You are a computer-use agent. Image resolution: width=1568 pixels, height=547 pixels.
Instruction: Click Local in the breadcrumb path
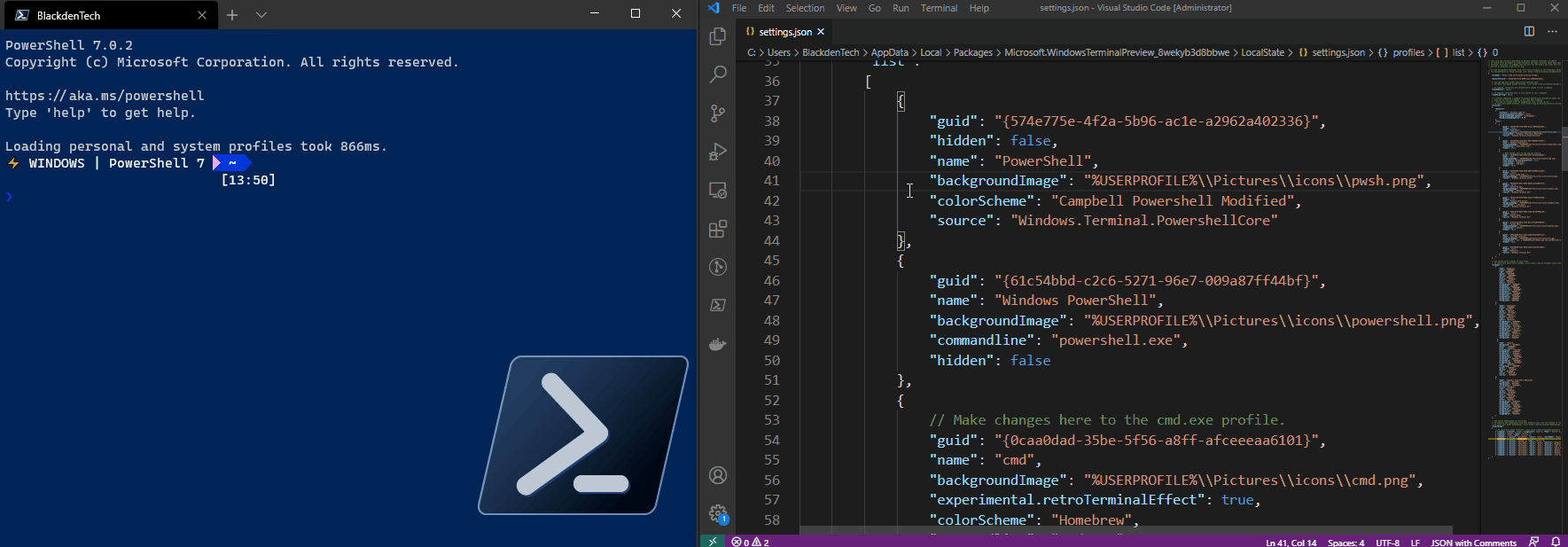931,52
